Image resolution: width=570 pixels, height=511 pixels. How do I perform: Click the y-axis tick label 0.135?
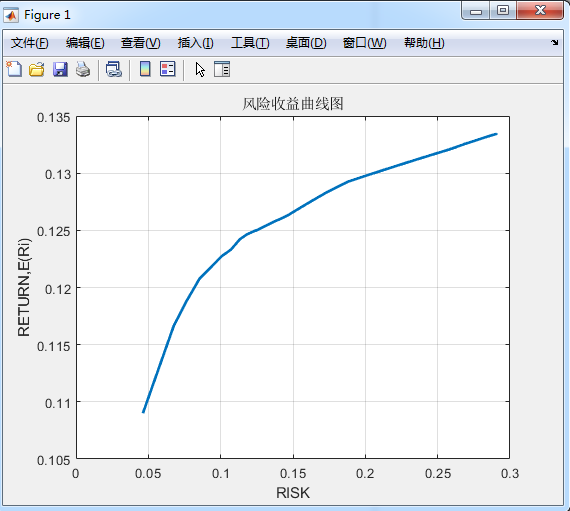point(53,118)
